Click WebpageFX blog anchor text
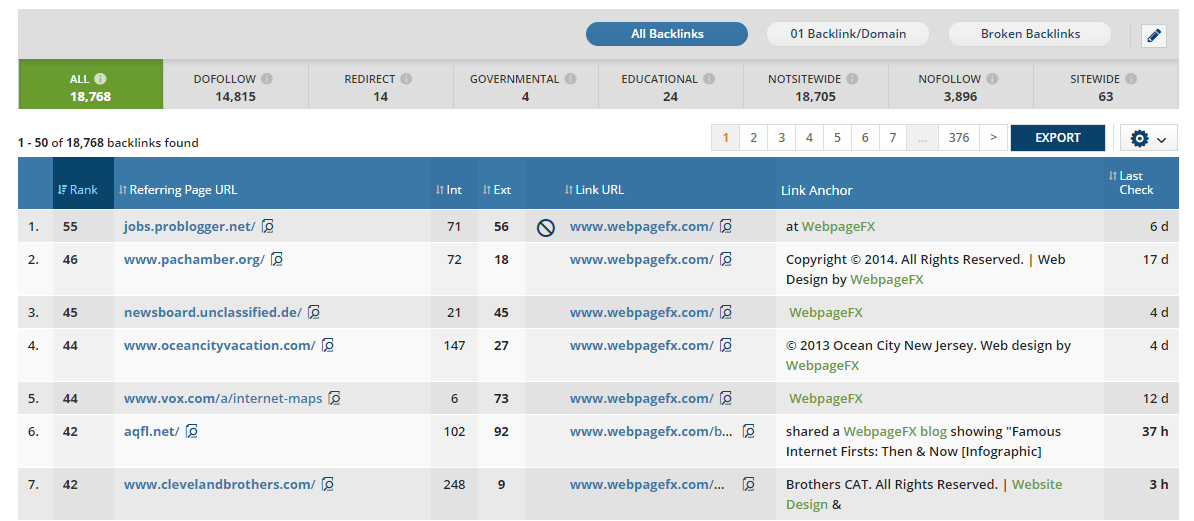1194x521 pixels. [895, 432]
